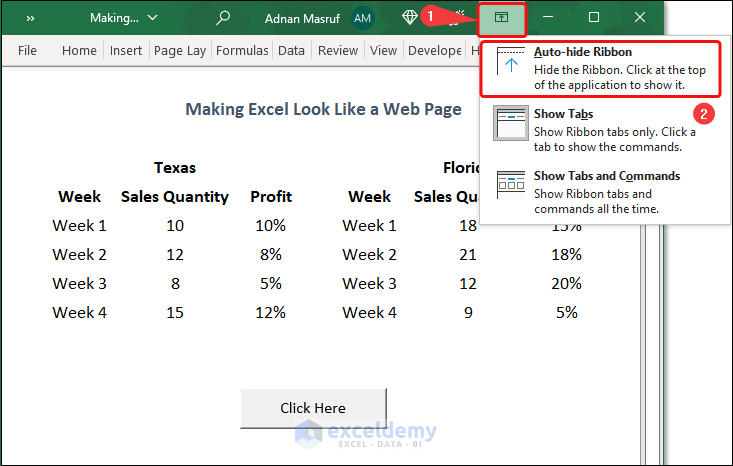Select Florida Week 1 quantity 18

click(x=468, y=226)
